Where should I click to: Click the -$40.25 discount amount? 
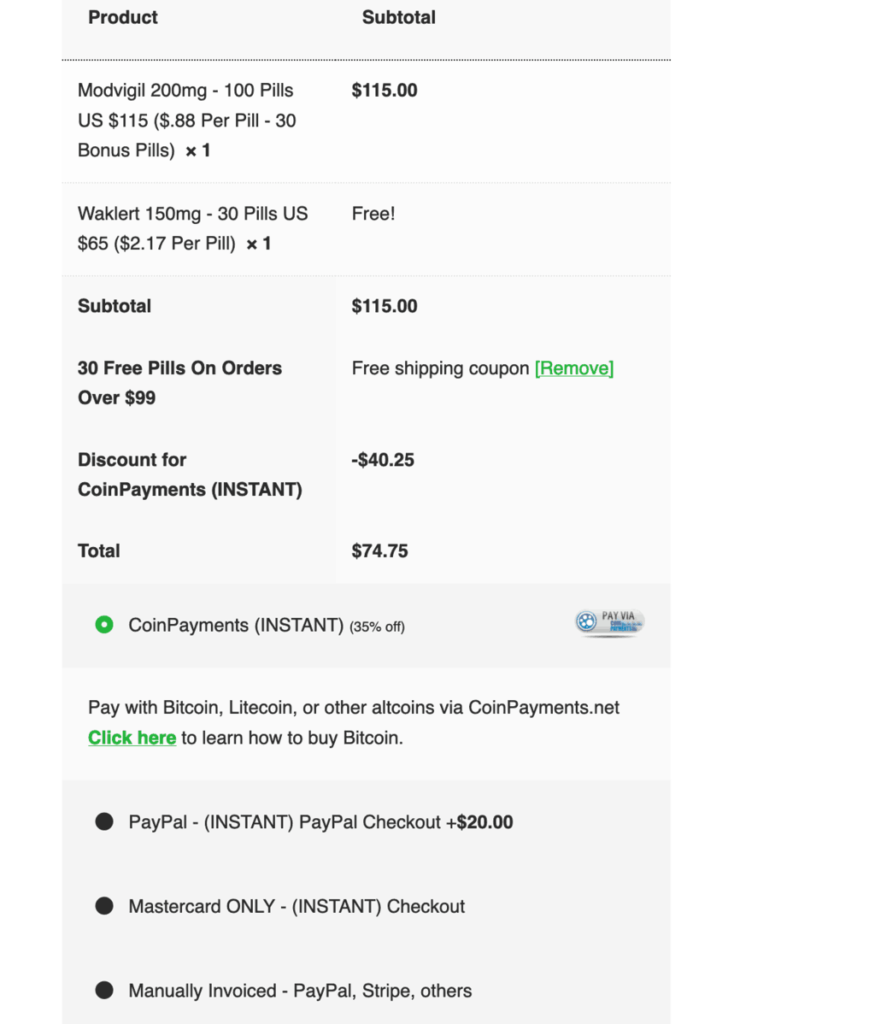383,460
